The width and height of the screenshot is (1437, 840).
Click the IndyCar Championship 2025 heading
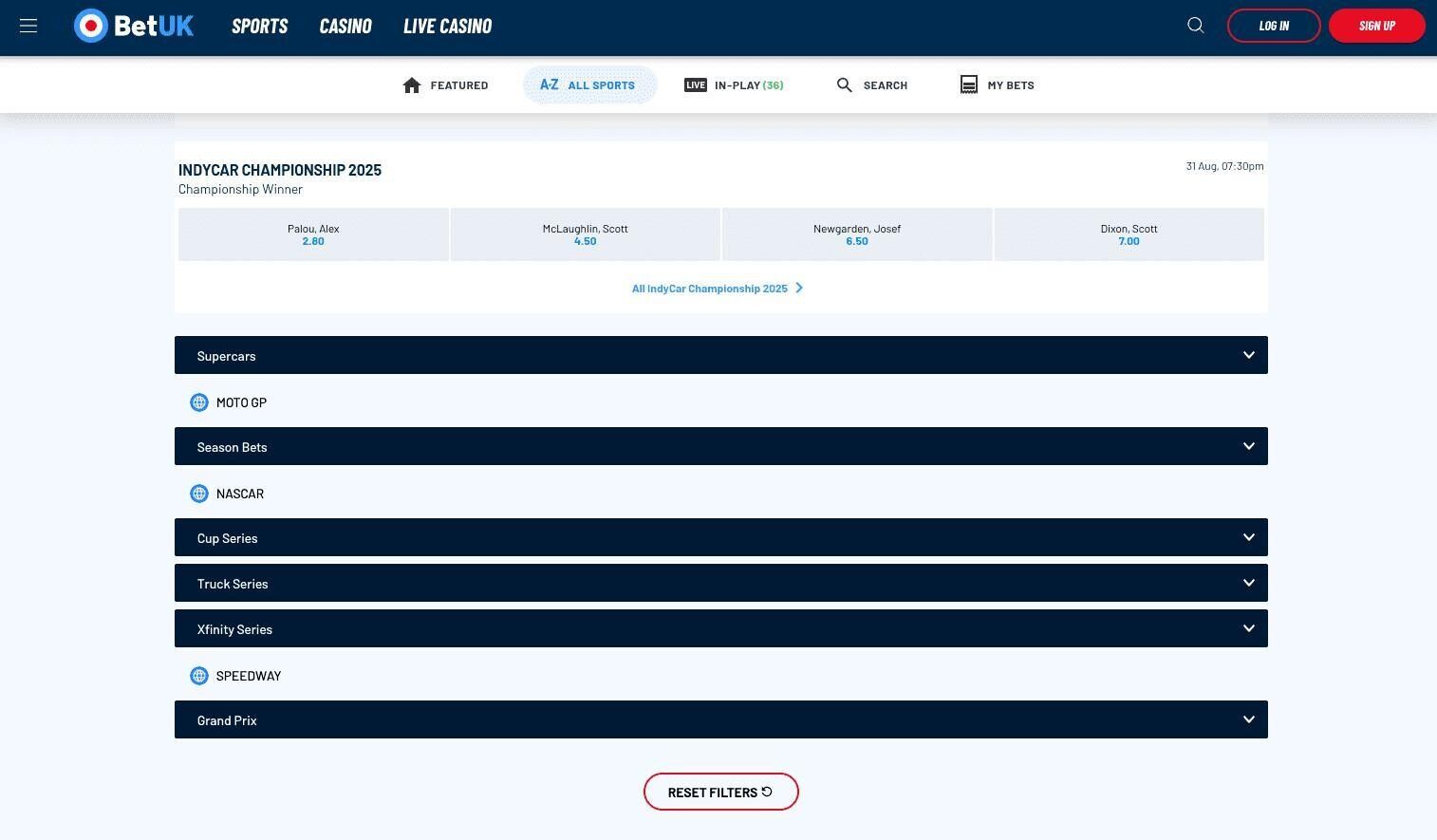tap(280, 170)
